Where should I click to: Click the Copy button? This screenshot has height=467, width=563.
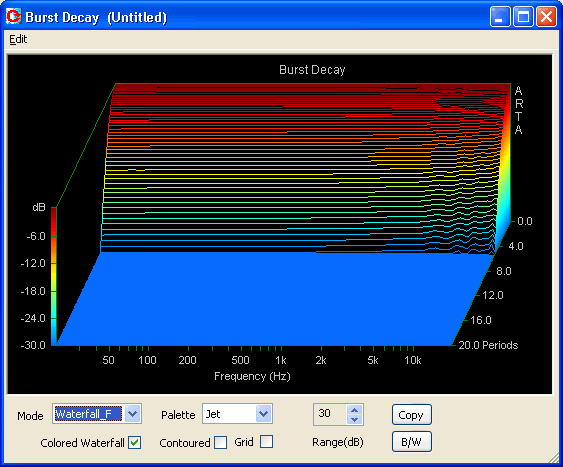(x=411, y=415)
